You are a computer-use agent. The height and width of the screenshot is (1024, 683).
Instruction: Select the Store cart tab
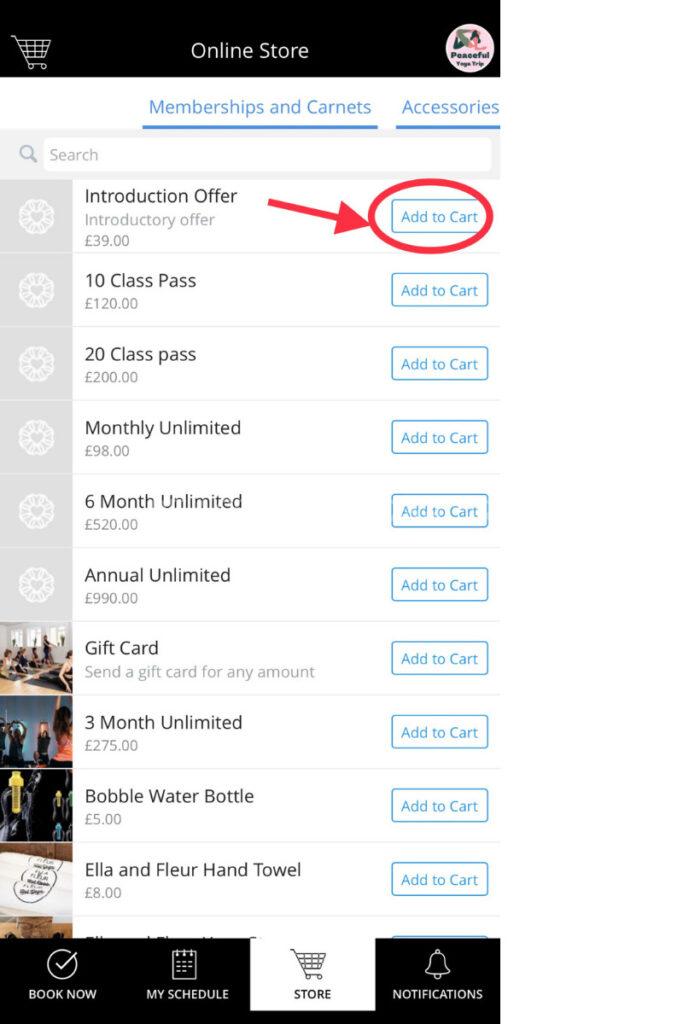(312, 974)
